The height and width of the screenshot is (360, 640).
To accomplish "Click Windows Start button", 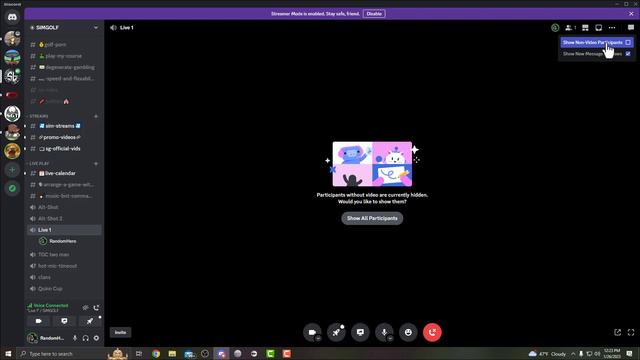I will point(8,354).
